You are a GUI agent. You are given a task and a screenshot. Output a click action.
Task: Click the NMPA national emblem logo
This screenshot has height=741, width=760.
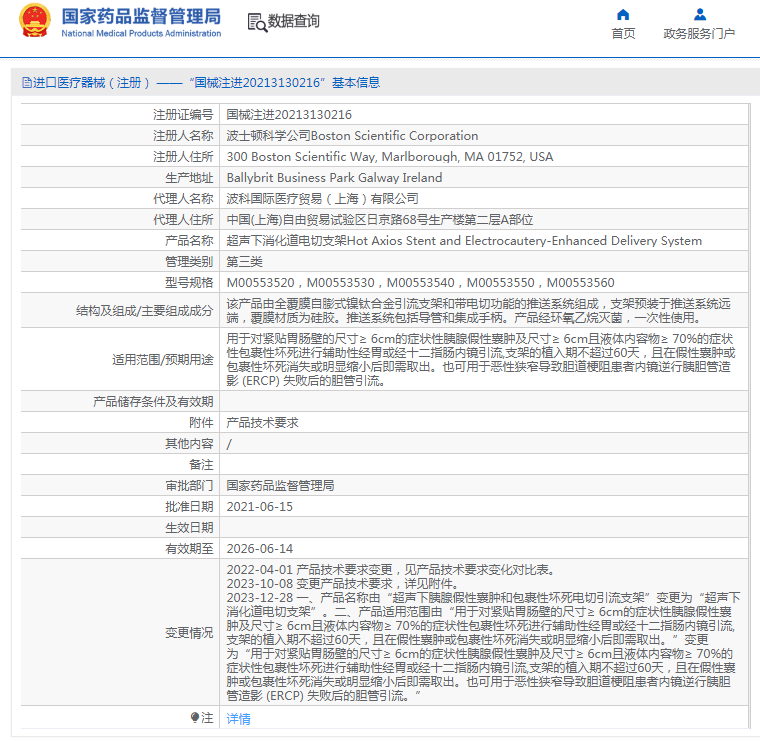pyautogui.click(x=35, y=21)
